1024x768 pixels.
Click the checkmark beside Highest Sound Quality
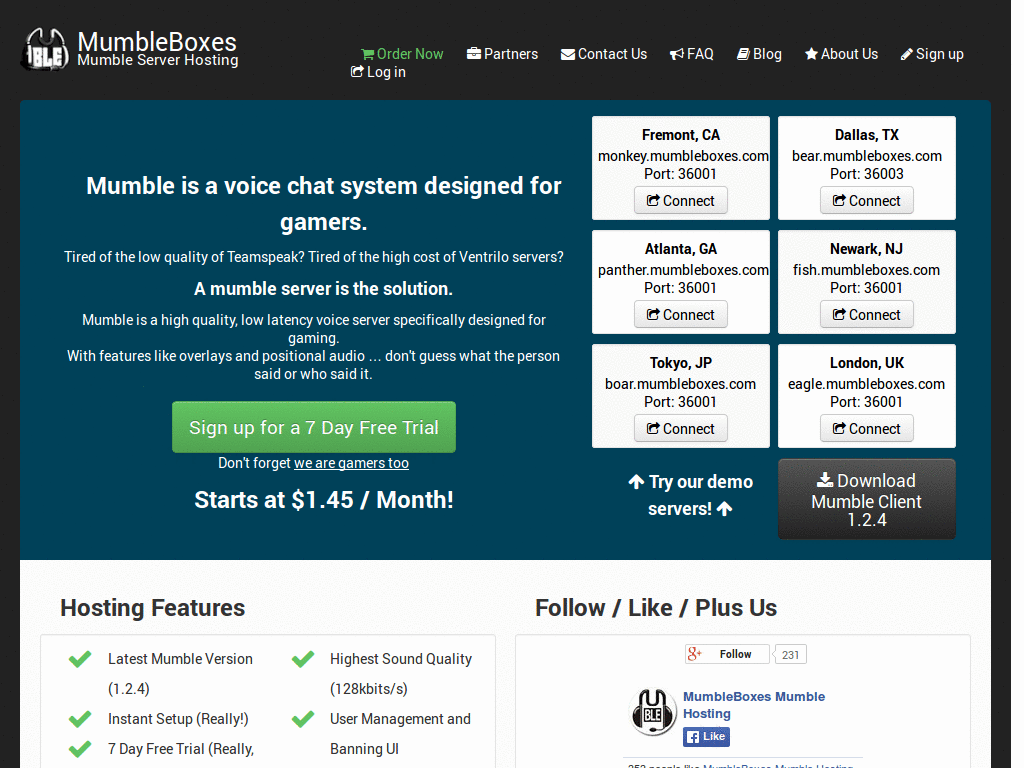[x=303, y=659]
